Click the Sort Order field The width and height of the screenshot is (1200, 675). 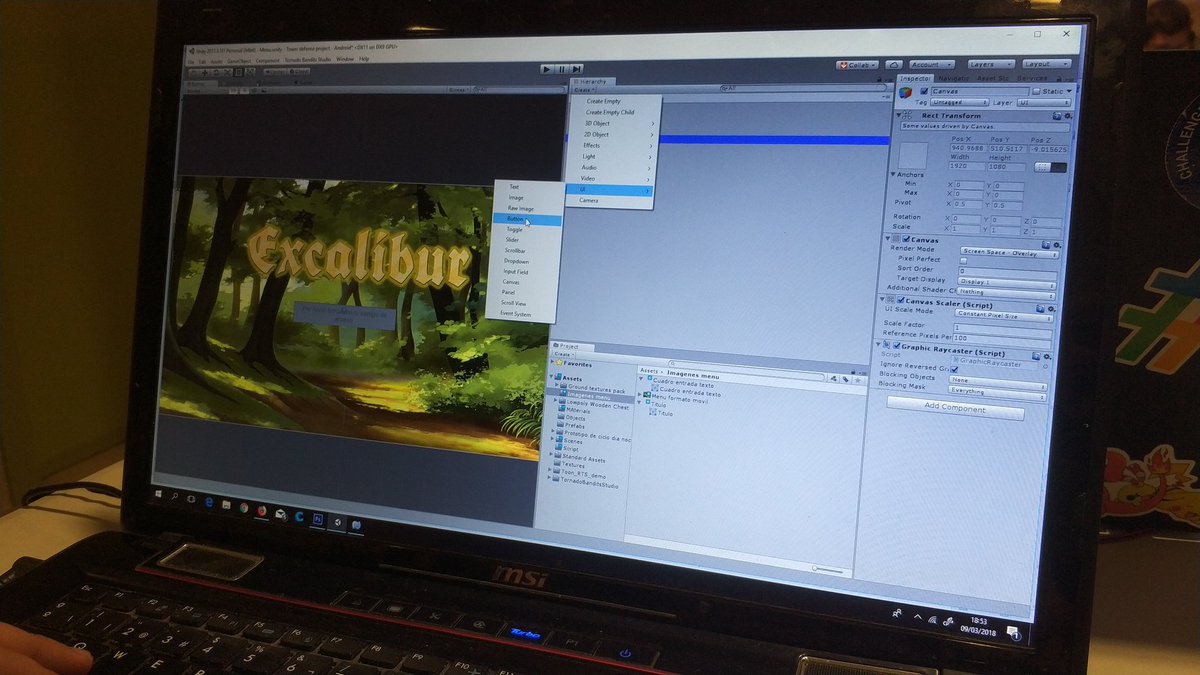coord(1008,271)
